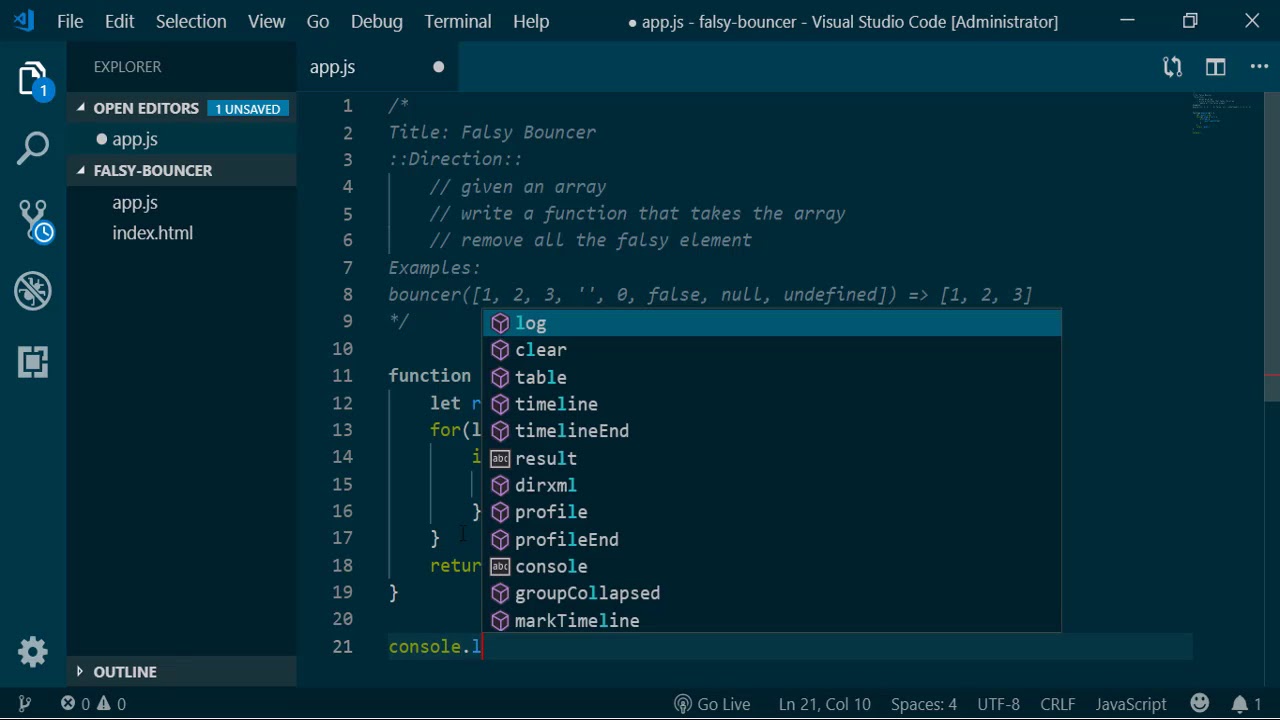Open the Search view in activity bar

[x=33, y=149]
